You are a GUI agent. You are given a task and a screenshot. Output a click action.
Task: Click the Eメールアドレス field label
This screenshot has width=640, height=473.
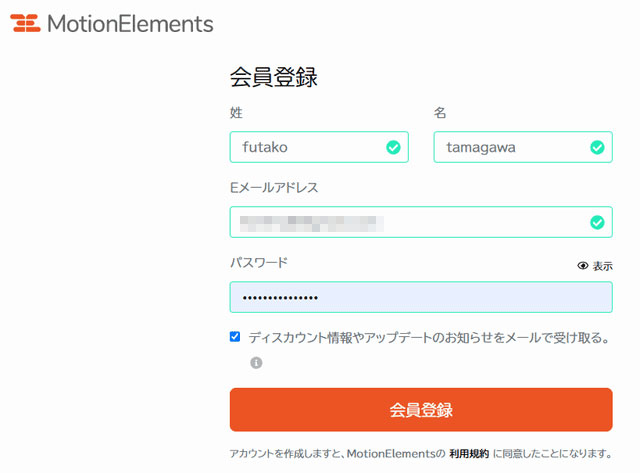[x=274, y=187]
